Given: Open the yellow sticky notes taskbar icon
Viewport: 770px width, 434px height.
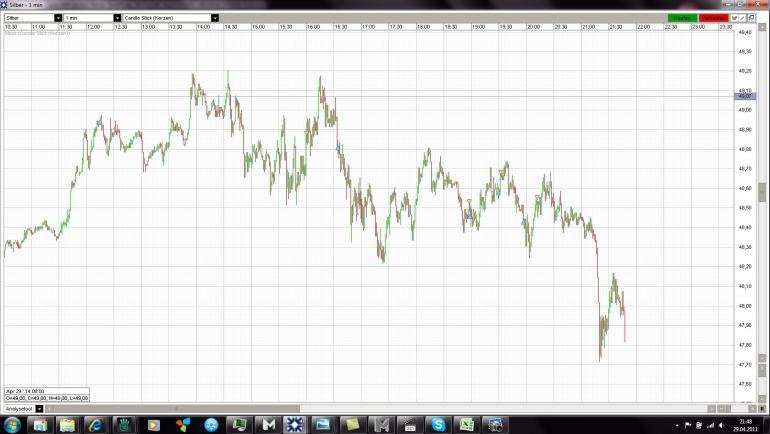Looking at the screenshot, I should point(352,425).
